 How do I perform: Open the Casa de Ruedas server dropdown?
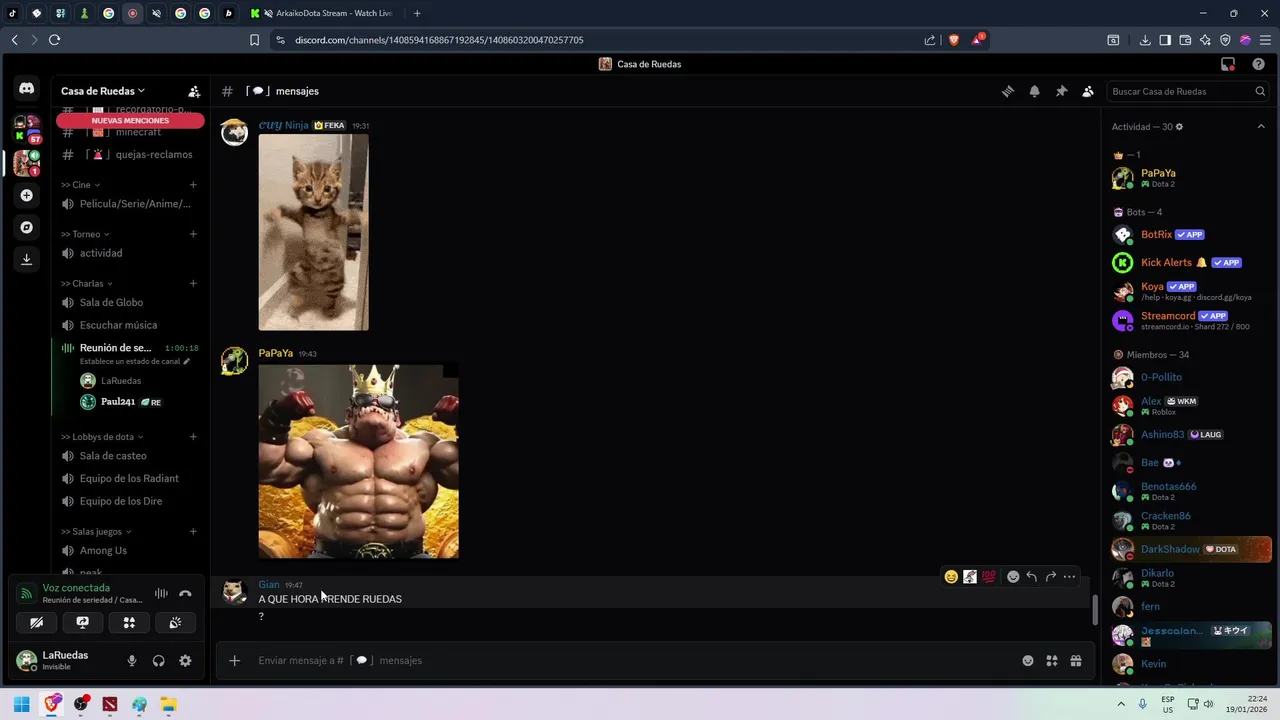click(x=103, y=91)
